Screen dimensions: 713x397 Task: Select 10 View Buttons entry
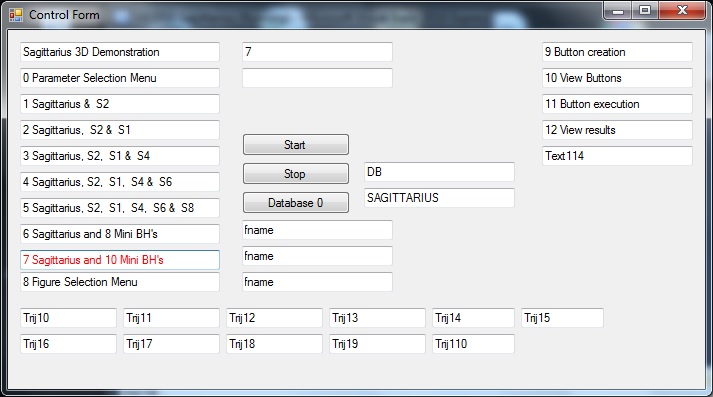tap(618, 78)
